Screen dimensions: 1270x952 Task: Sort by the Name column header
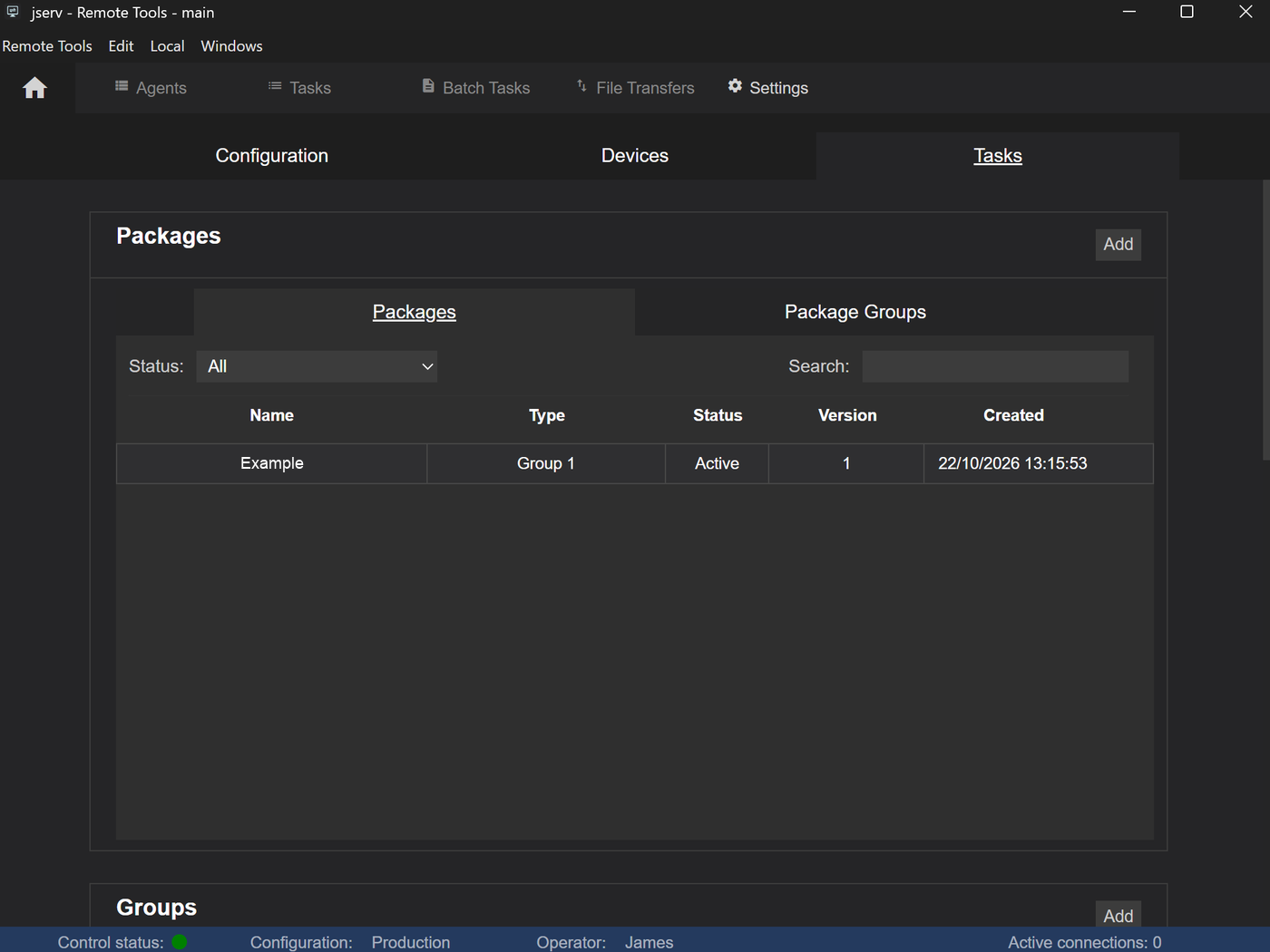tap(272, 415)
